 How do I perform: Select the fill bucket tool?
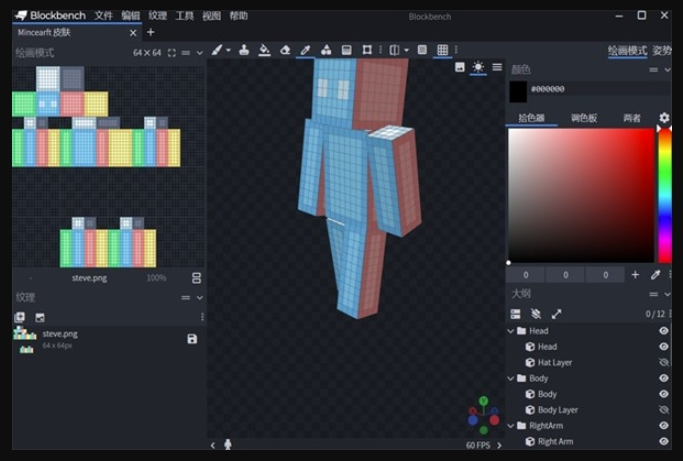coord(264,50)
